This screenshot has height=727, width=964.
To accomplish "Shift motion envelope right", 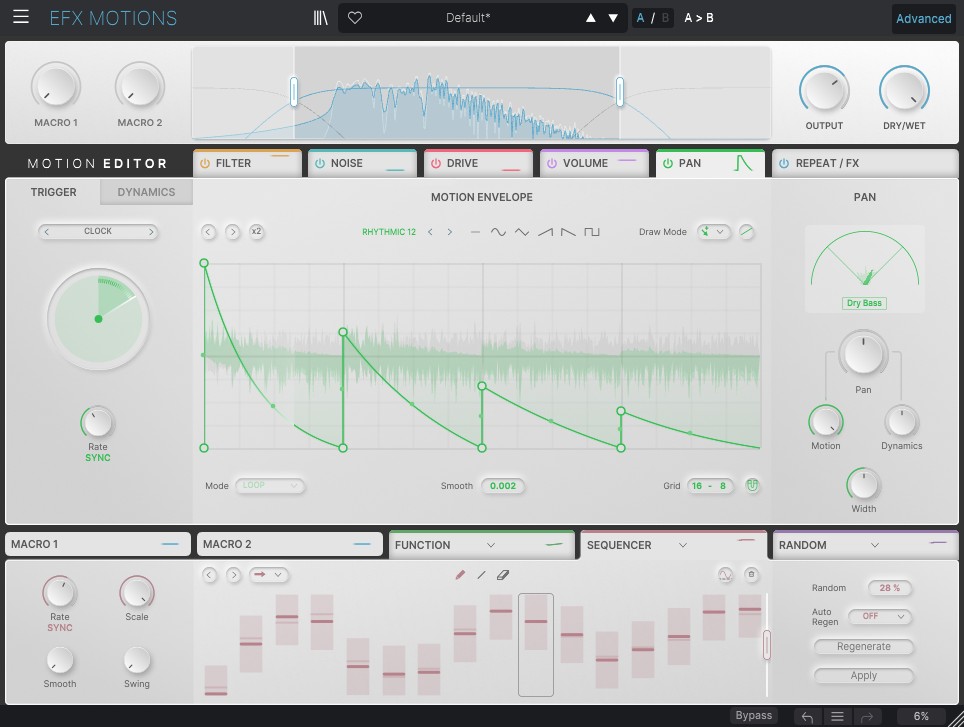I will 232,232.
